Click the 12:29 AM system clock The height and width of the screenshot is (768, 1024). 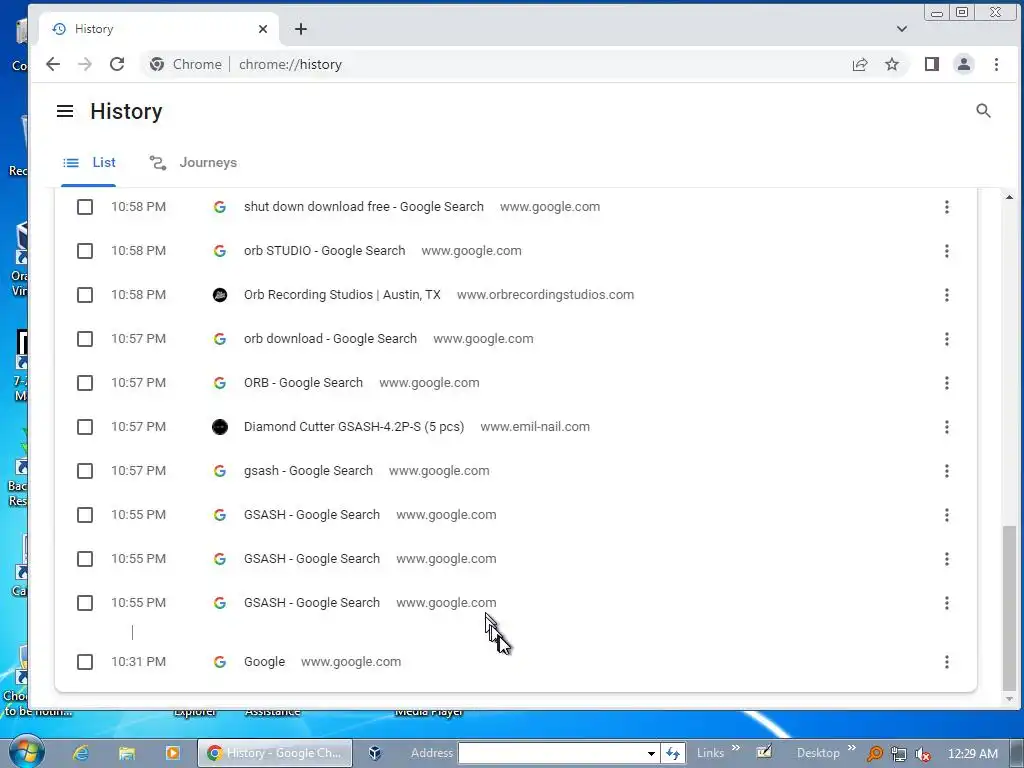[972, 754]
